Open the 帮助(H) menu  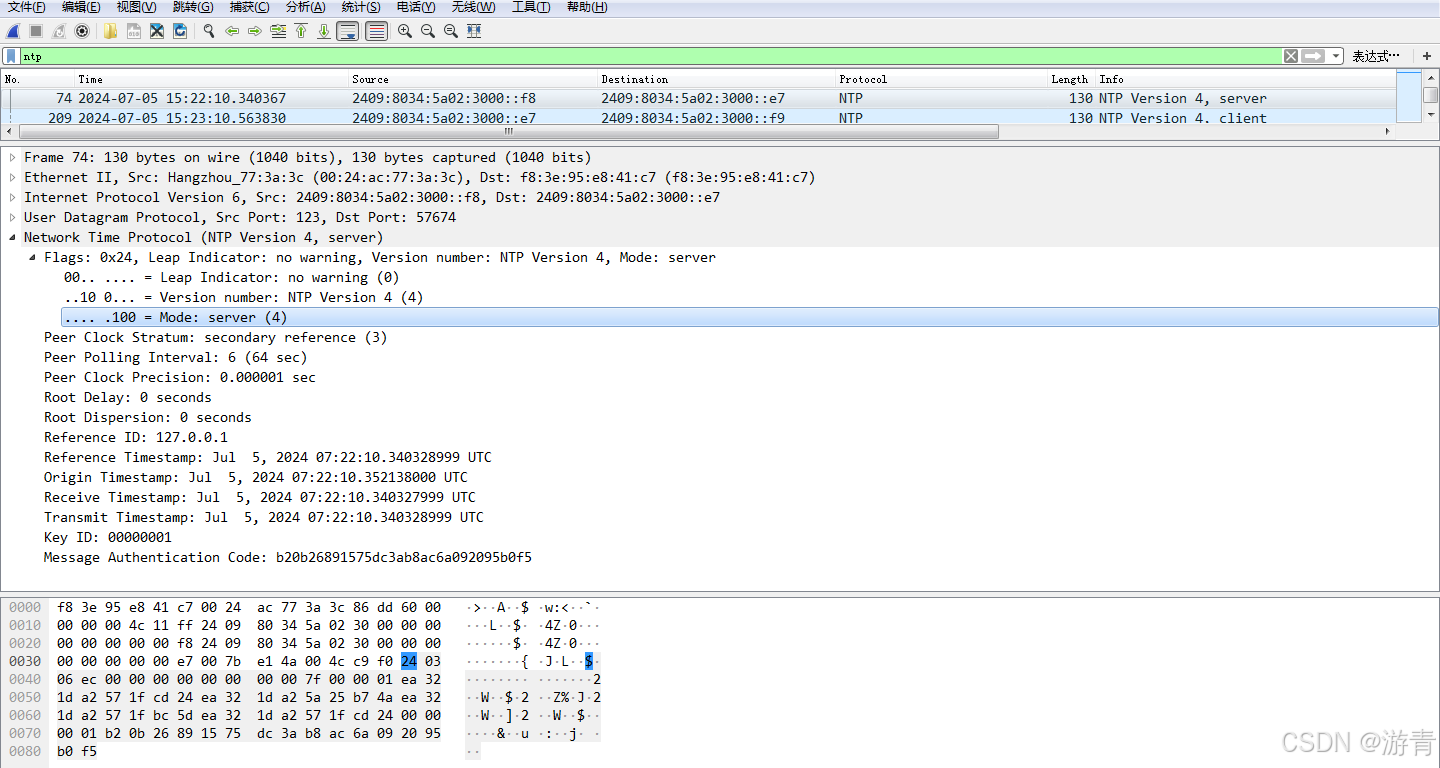coord(587,7)
